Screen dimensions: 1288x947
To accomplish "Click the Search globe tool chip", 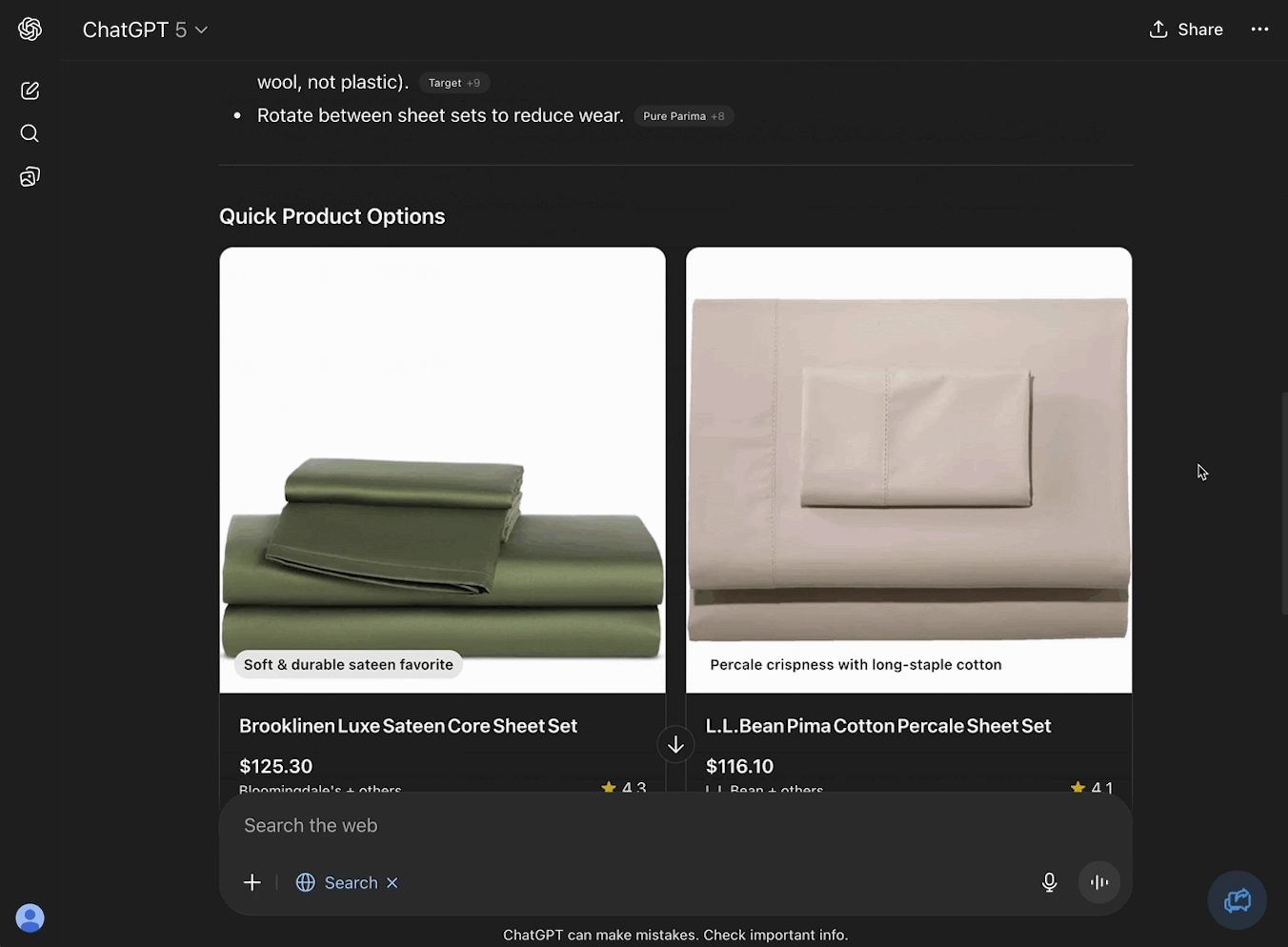I will (x=337, y=883).
